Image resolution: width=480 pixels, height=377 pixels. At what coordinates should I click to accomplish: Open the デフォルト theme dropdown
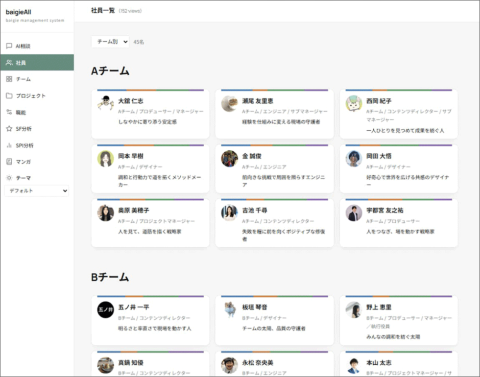click(37, 191)
